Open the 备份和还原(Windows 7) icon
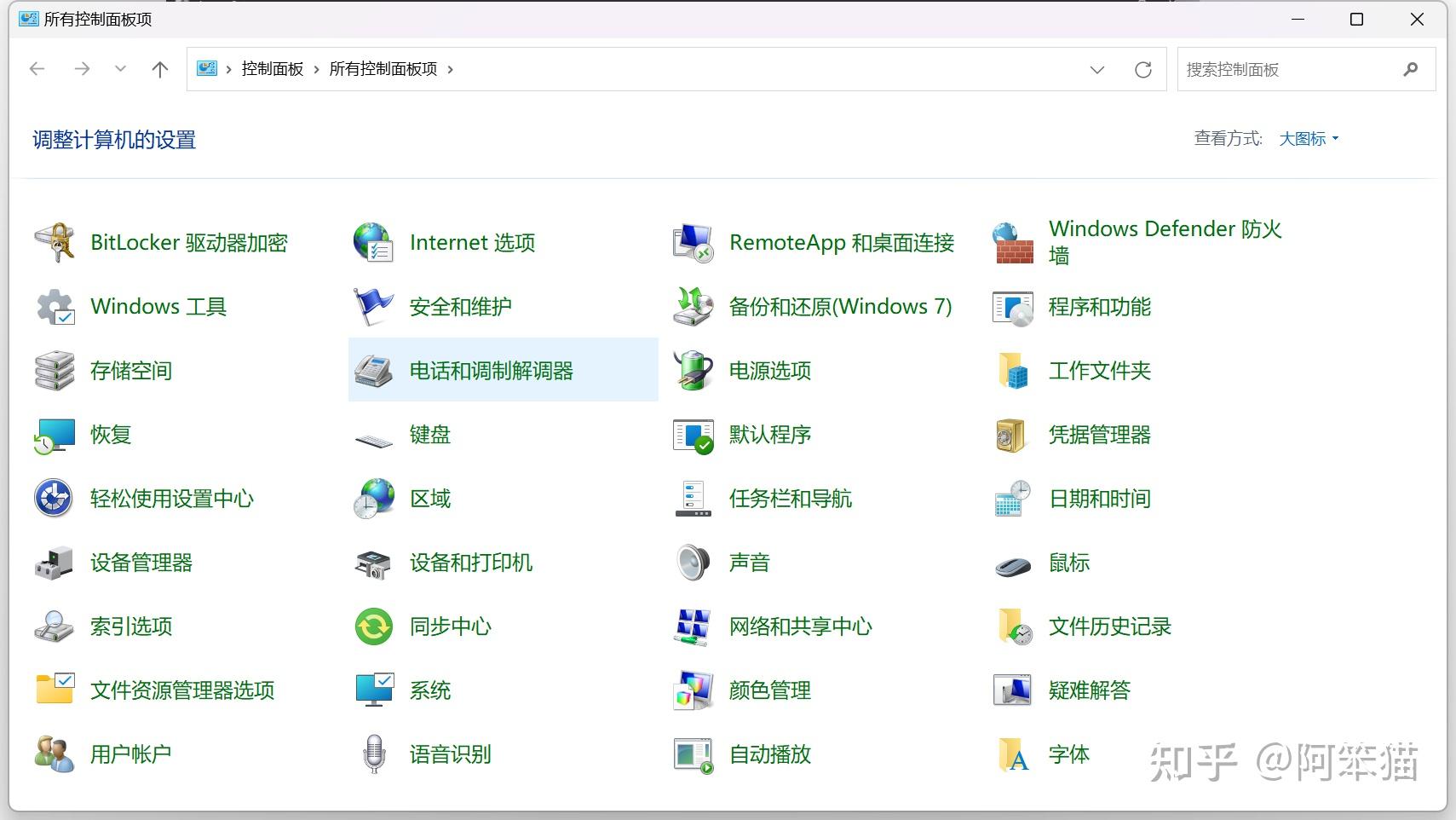Image resolution: width=1456 pixels, height=820 pixels. 693,307
